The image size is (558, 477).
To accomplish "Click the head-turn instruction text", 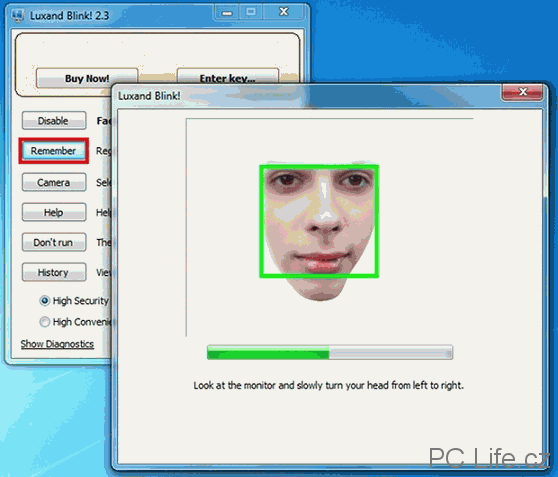I will (x=328, y=385).
